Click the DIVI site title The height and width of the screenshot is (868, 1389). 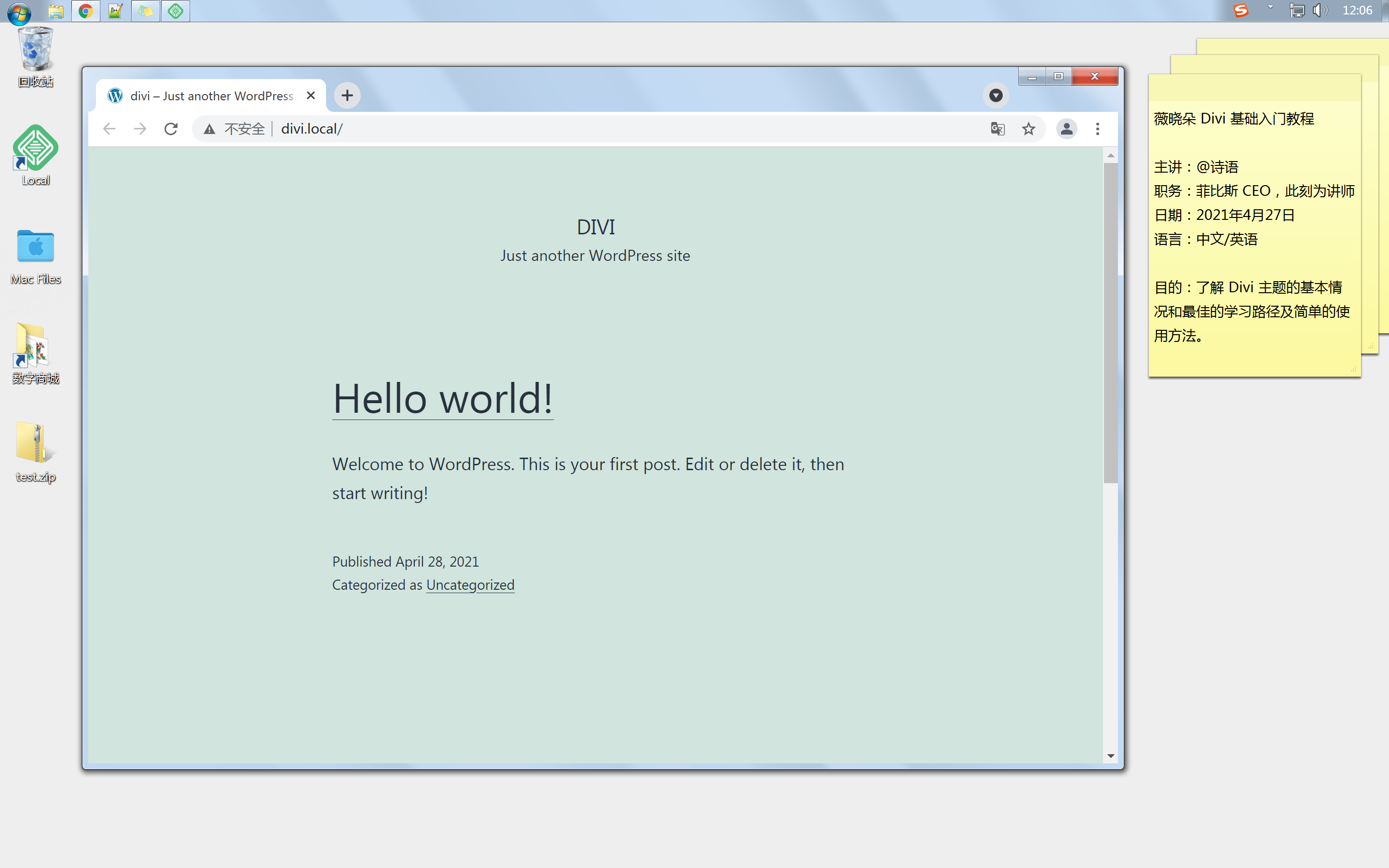[x=595, y=227]
